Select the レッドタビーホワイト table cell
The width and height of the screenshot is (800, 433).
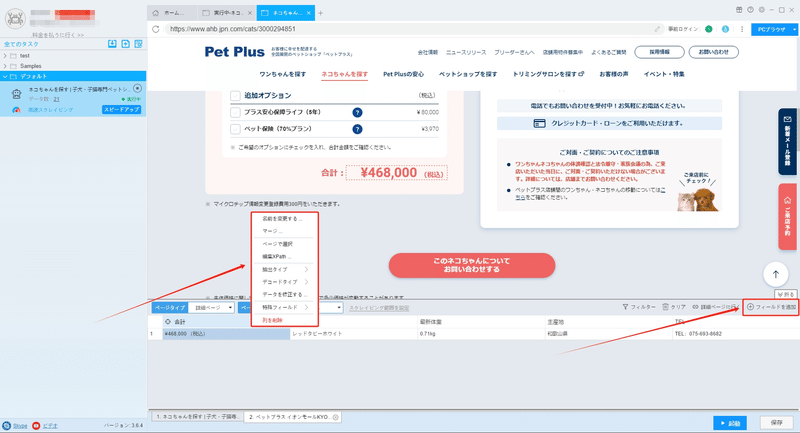click(354, 334)
